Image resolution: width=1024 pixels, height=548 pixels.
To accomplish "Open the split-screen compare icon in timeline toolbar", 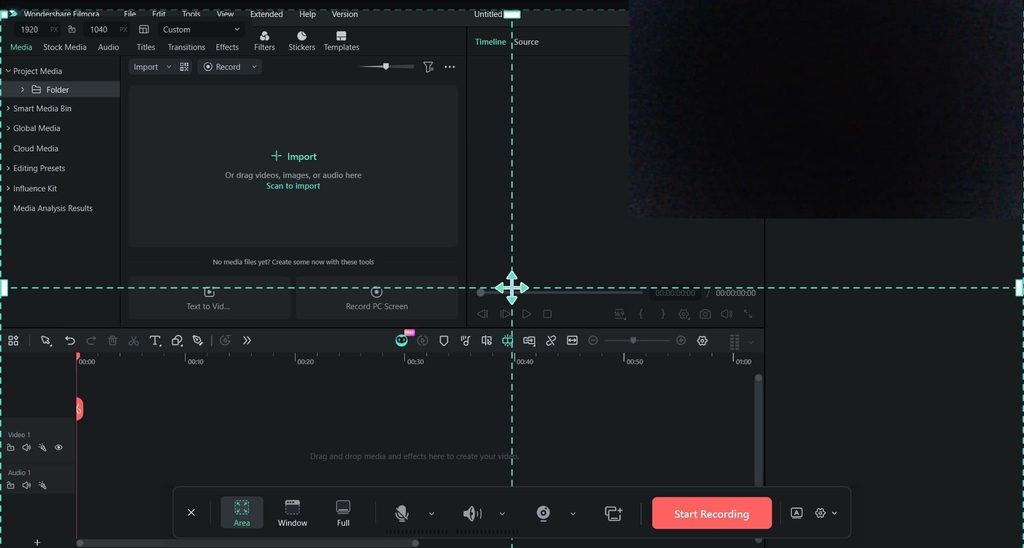I will click(x=487, y=340).
